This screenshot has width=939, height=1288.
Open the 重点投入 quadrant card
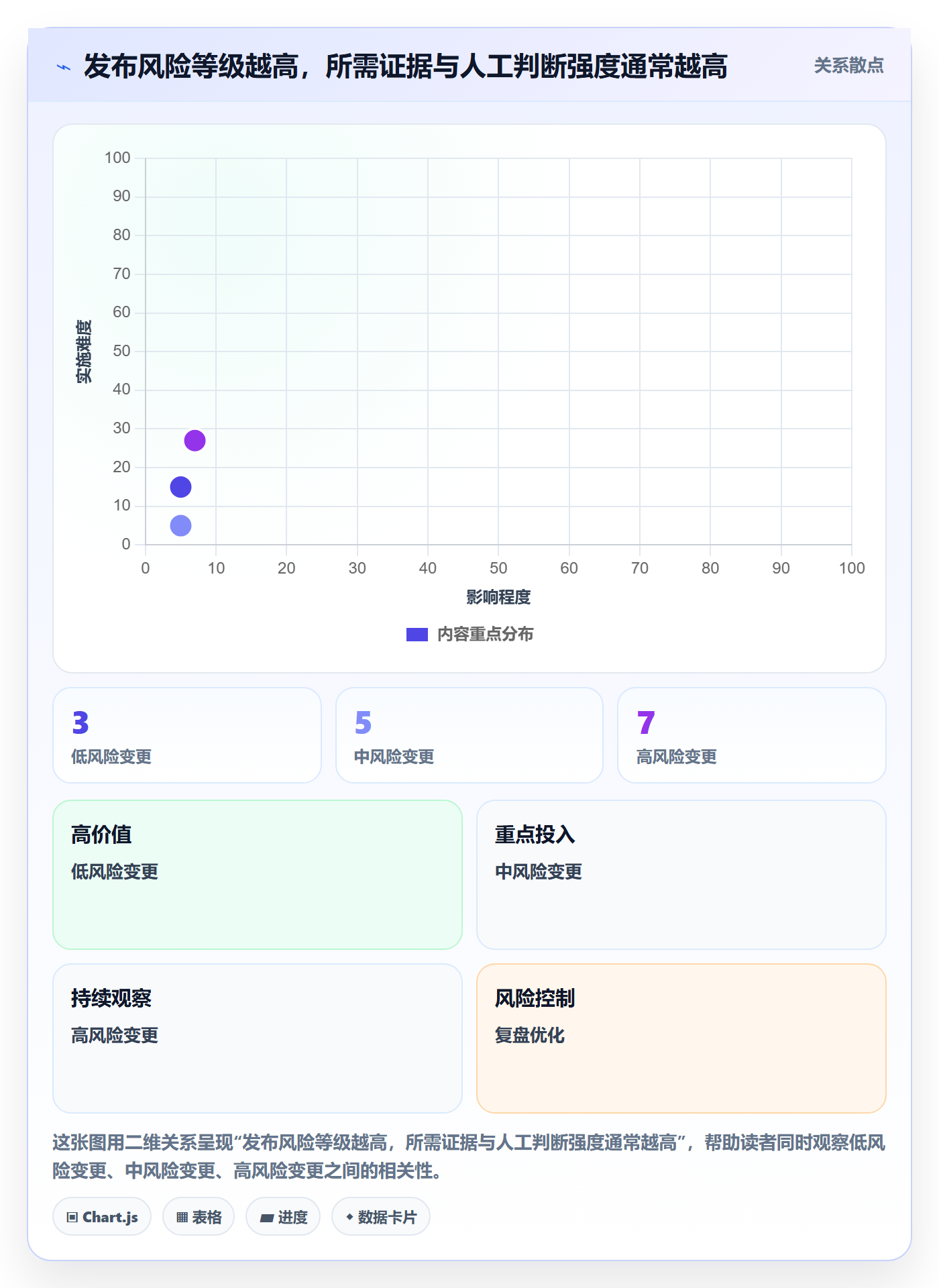coord(681,875)
